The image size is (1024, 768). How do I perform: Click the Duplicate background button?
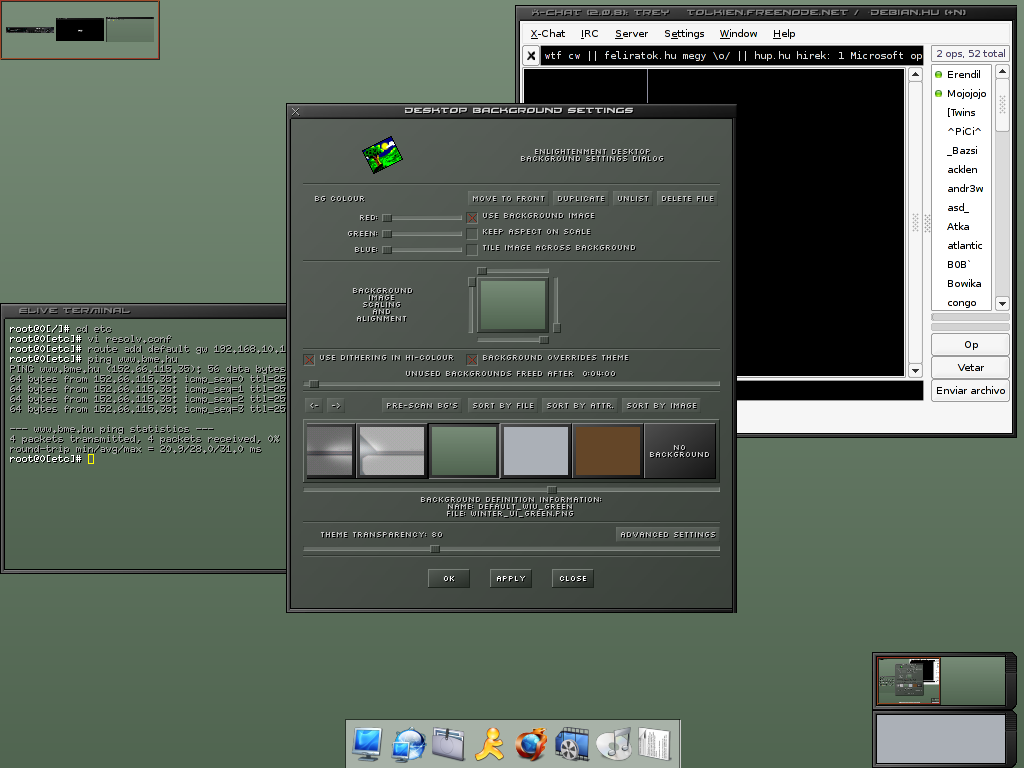(x=581, y=199)
